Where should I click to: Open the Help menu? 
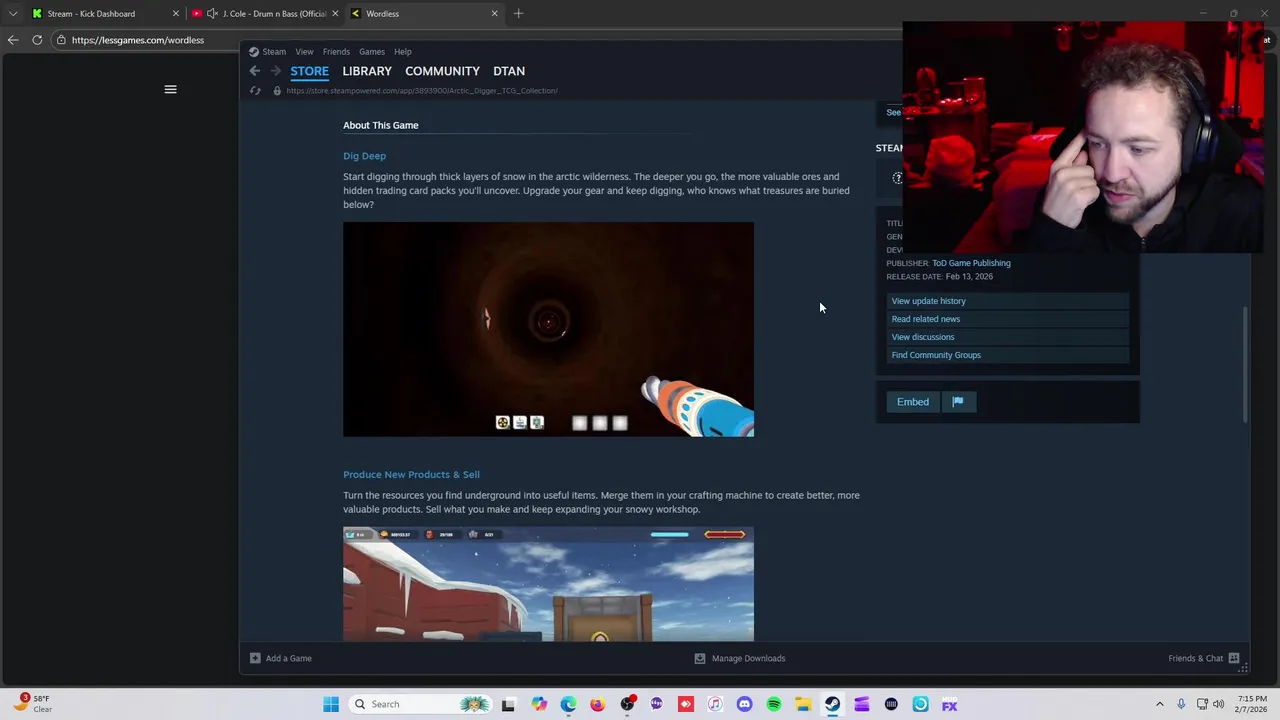(403, 52)
